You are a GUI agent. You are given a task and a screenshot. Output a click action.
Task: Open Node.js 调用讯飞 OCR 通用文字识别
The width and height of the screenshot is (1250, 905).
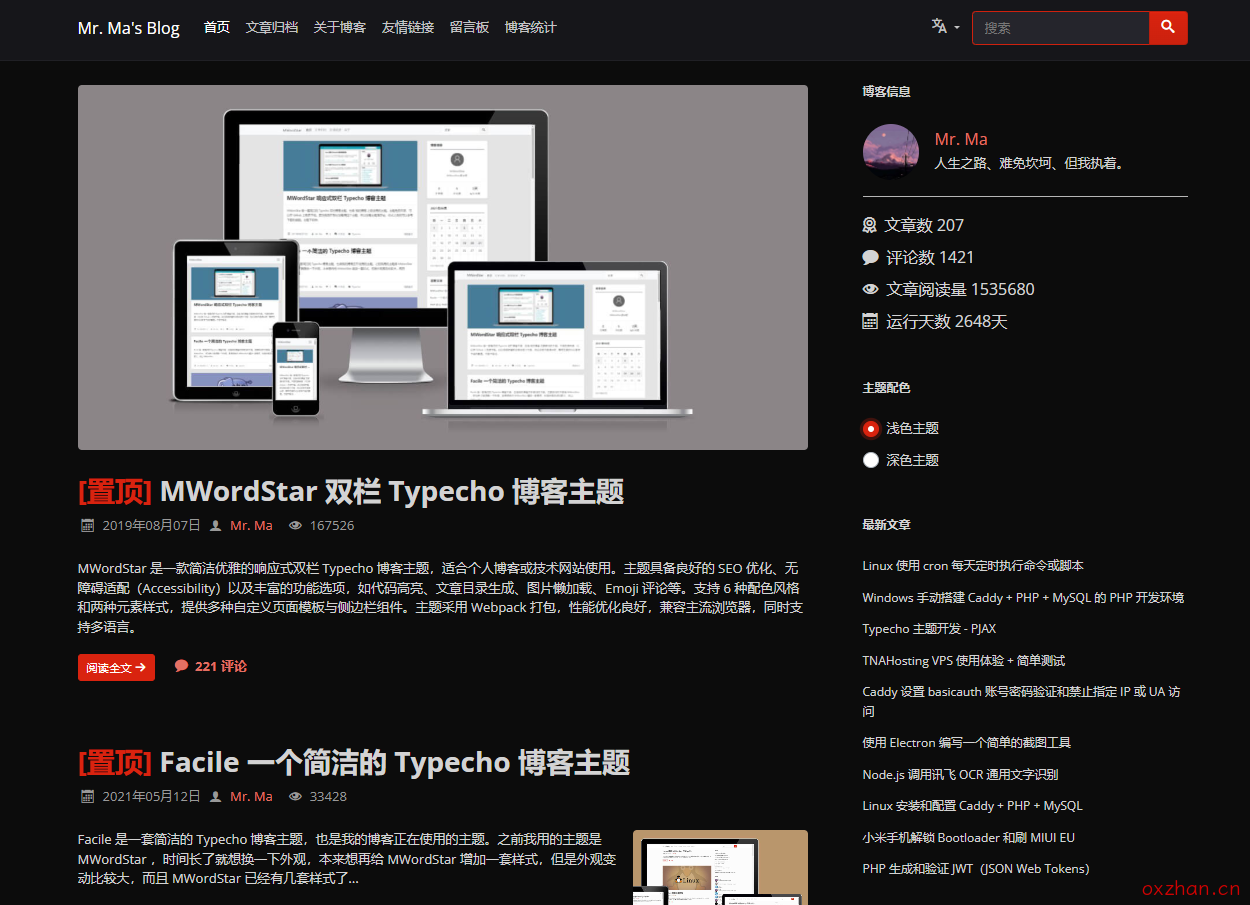coord(960,774)
